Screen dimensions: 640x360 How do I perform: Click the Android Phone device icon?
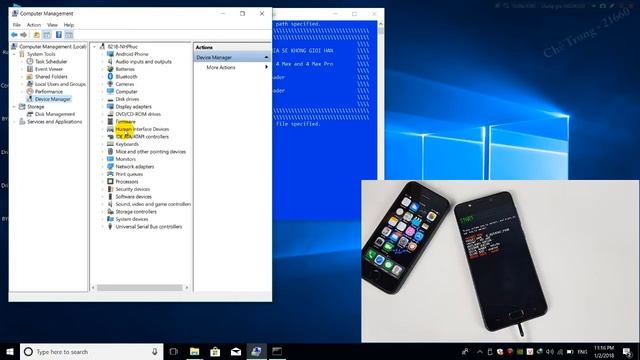110,54
